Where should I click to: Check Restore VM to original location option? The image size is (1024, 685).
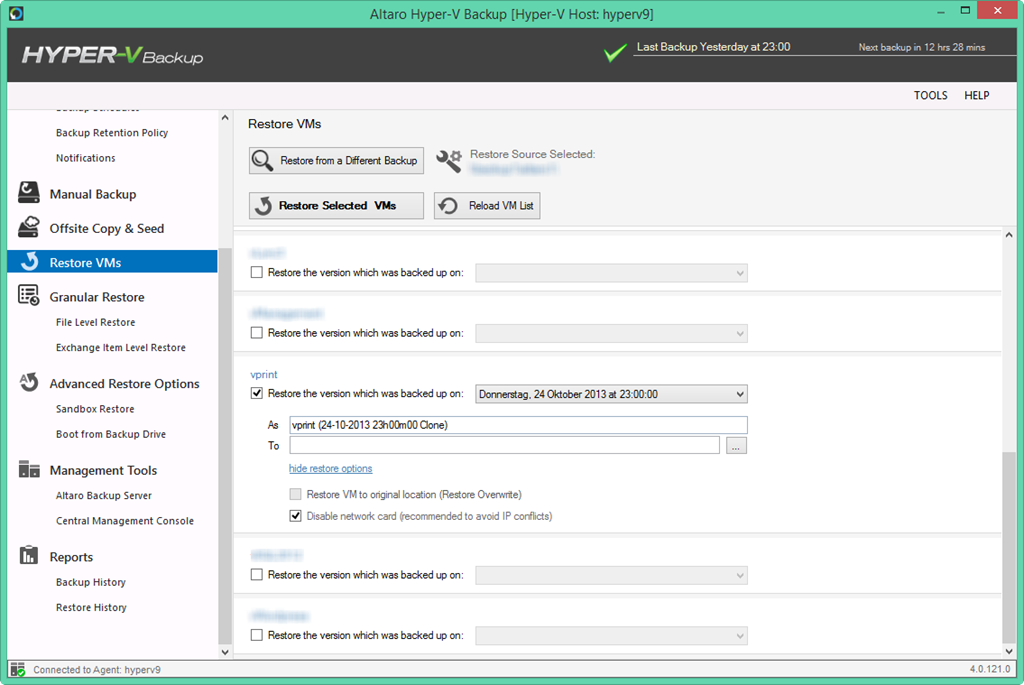(x=295, y=494)
